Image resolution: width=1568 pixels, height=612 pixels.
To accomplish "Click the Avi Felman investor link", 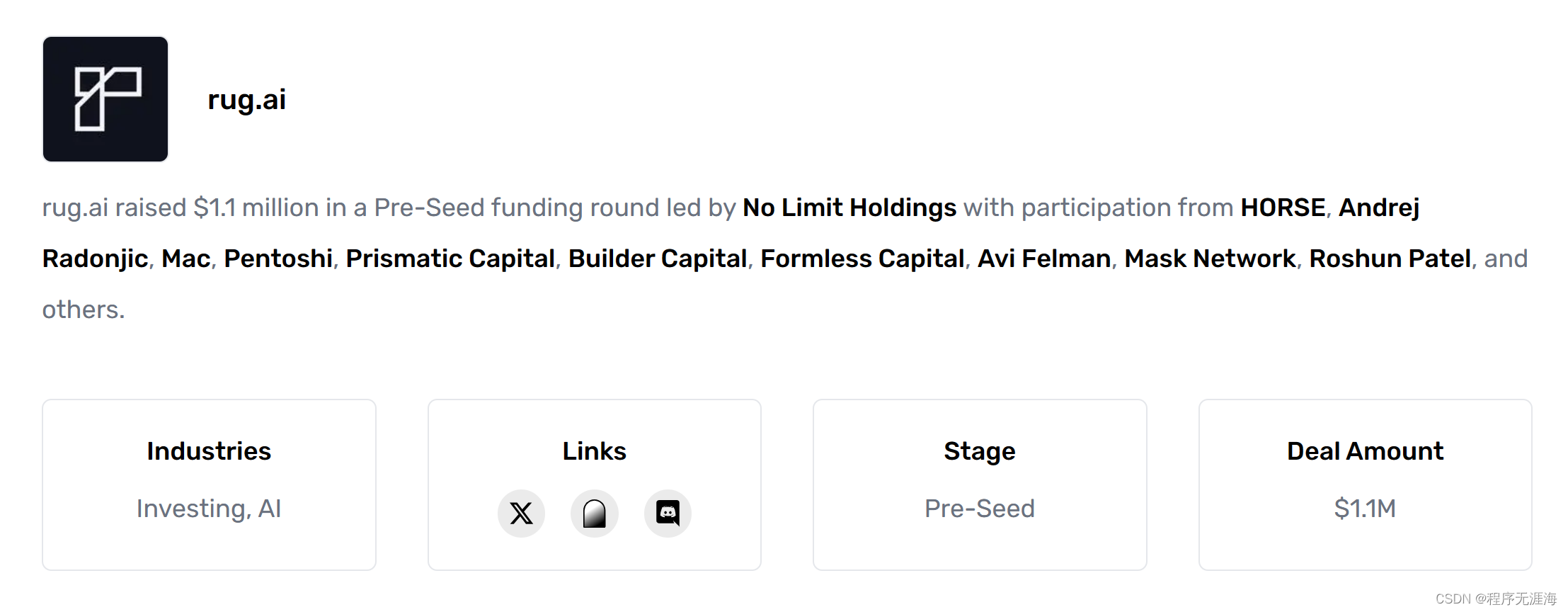I will pyautogui.click(x=1044, y=259).
